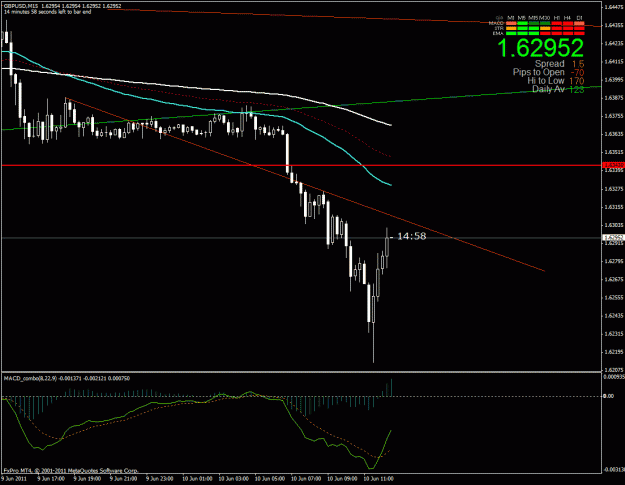Click the 1.63995 price scale label
Screen dimensions: 625x485
pos(613,80)
